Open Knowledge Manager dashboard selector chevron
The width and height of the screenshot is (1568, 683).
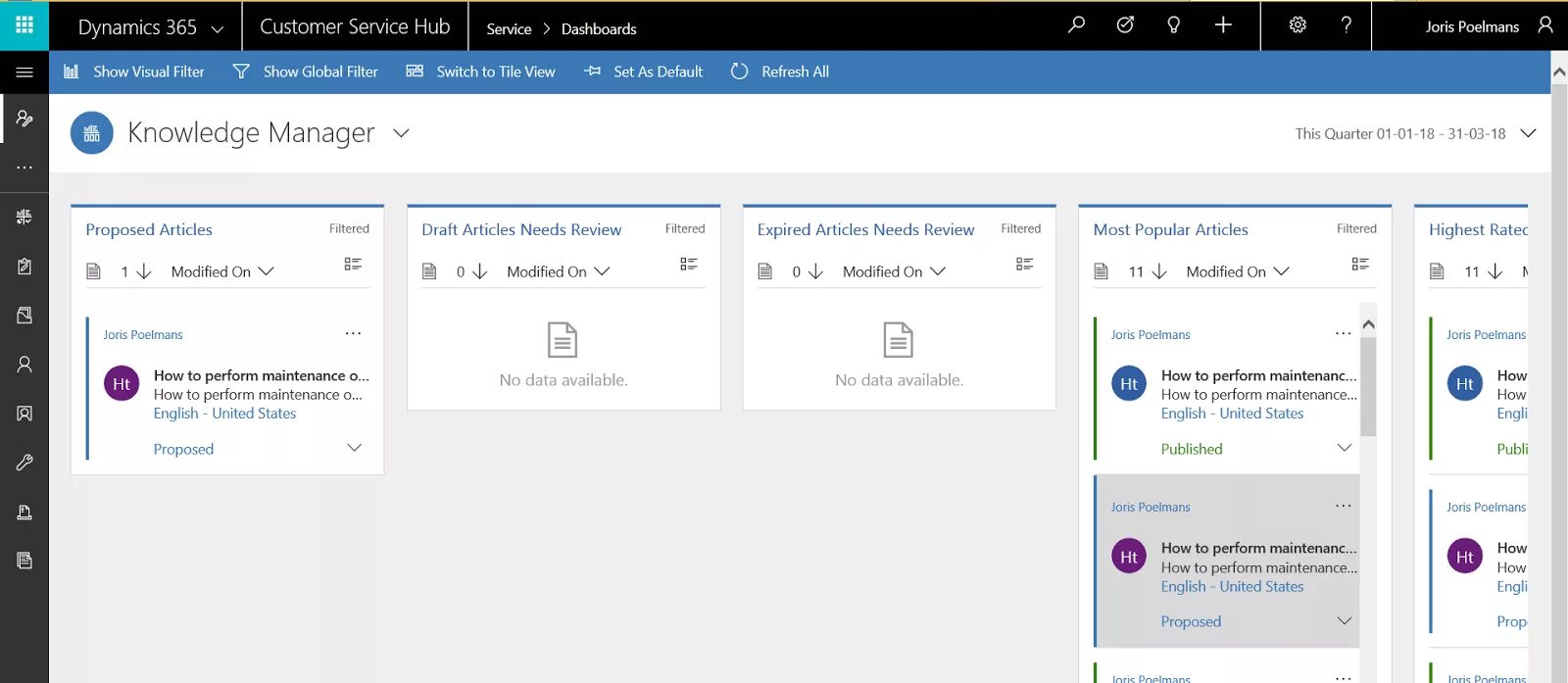coord(401,133)
